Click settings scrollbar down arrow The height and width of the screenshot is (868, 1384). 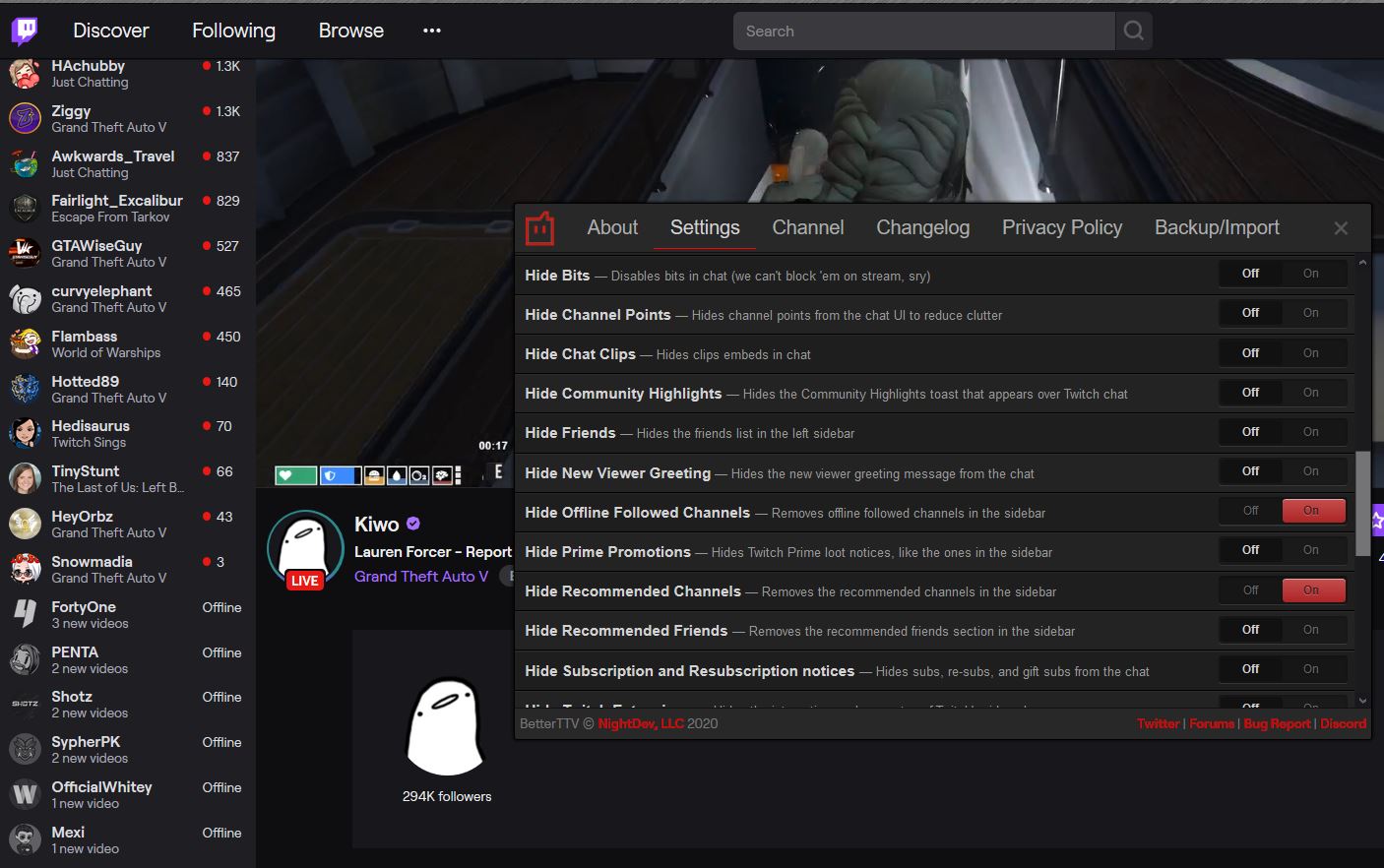[x=1362, y=701]
